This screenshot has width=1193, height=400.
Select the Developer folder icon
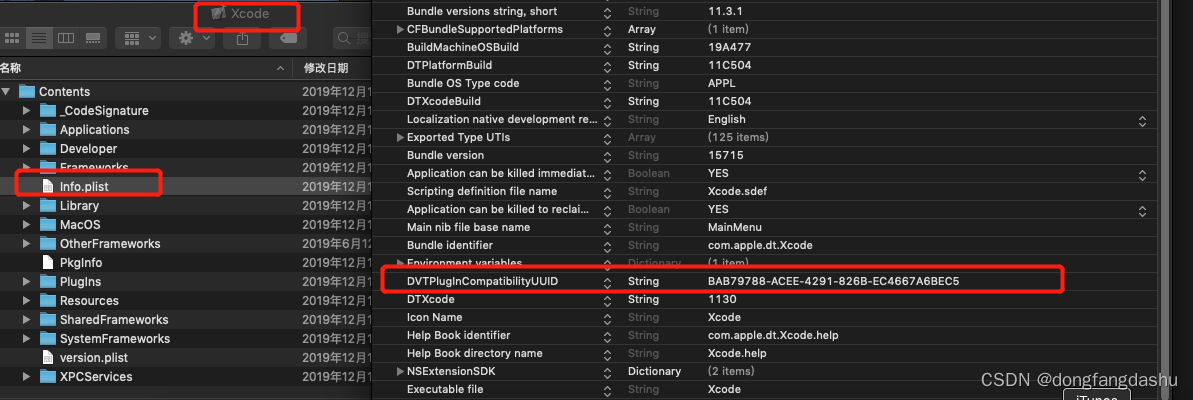[x=48, y=148]
